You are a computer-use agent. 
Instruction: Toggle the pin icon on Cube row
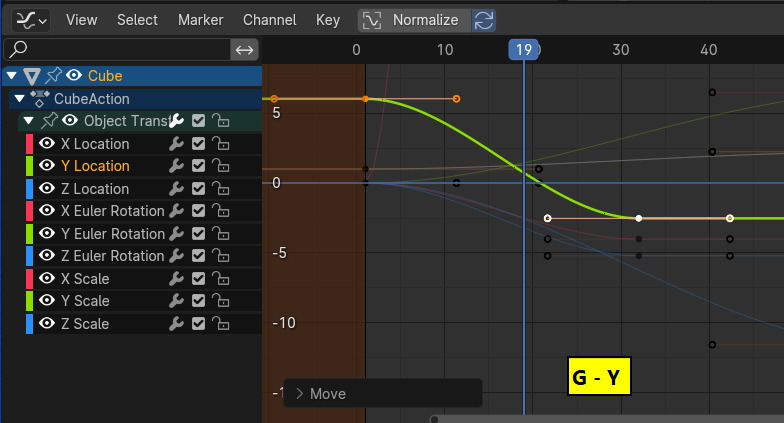tap(54, 76)
